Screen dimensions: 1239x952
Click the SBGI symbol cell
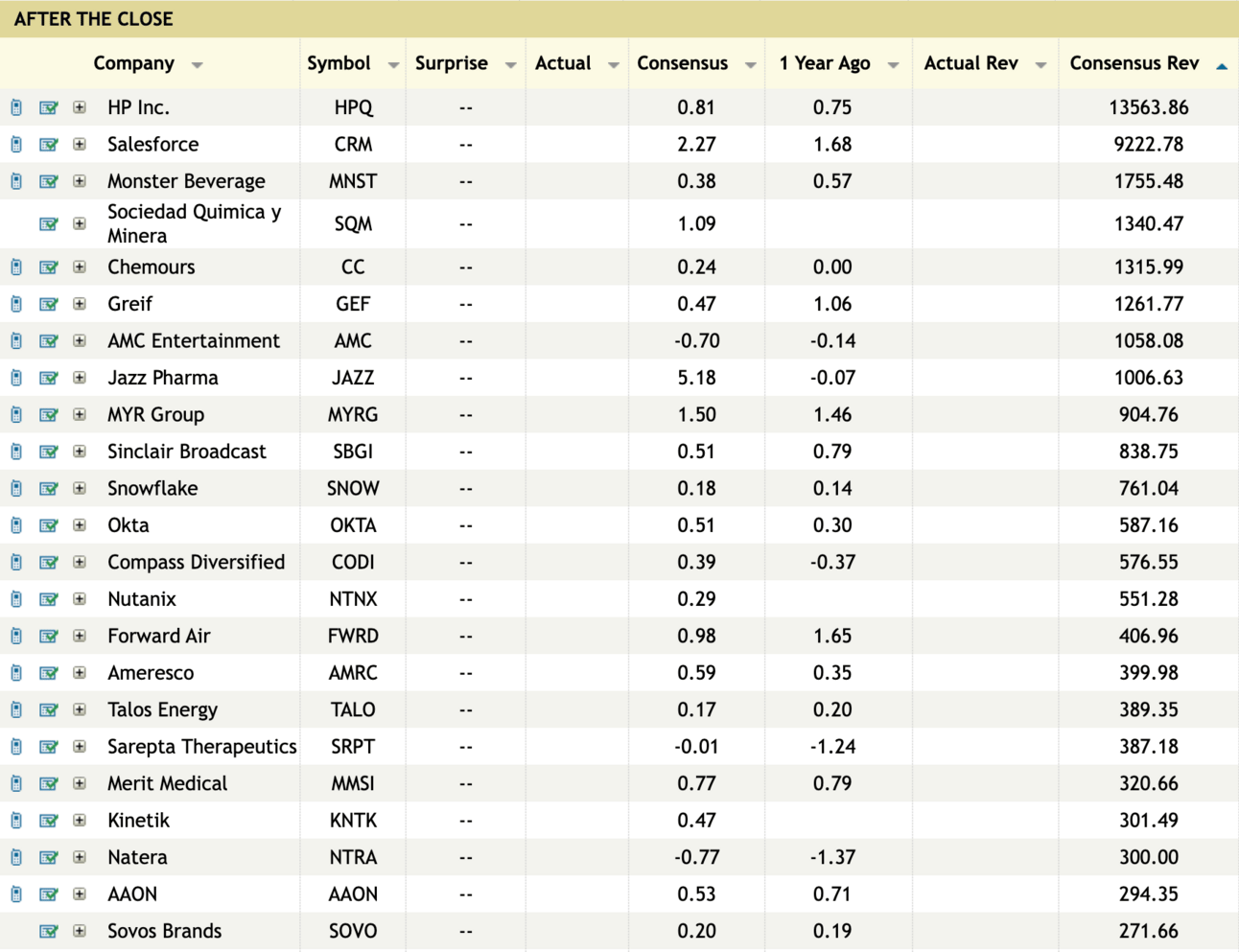353,452
